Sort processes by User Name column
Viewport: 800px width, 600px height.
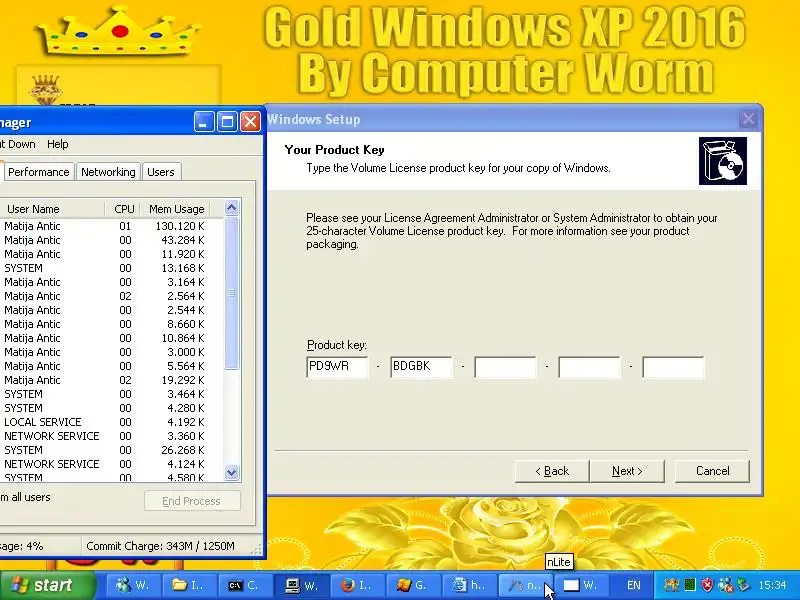(x=52, y=209)
